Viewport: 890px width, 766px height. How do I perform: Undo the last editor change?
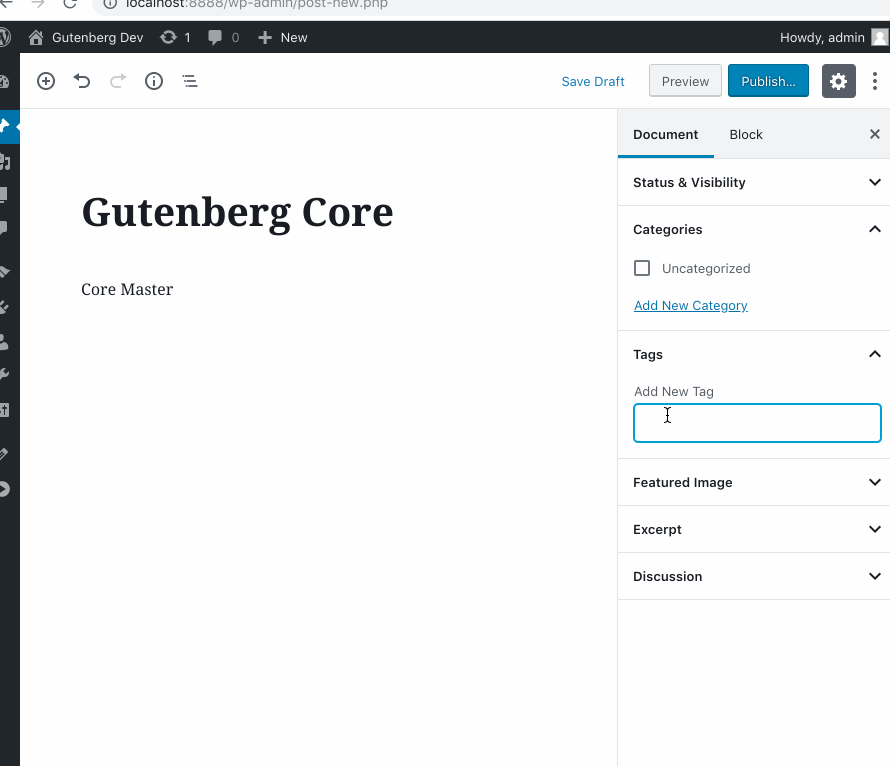click(82, 81)
